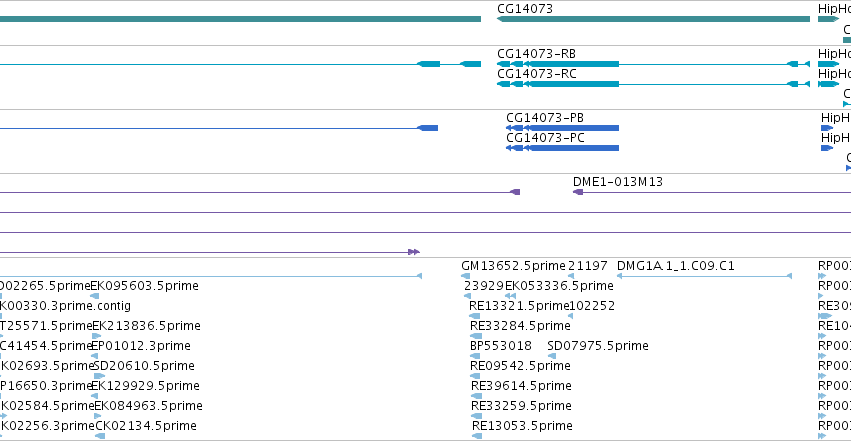Click the EK213836.5prime EST label
The width and height of the screenshot is (851, 441).
point(147,326)
